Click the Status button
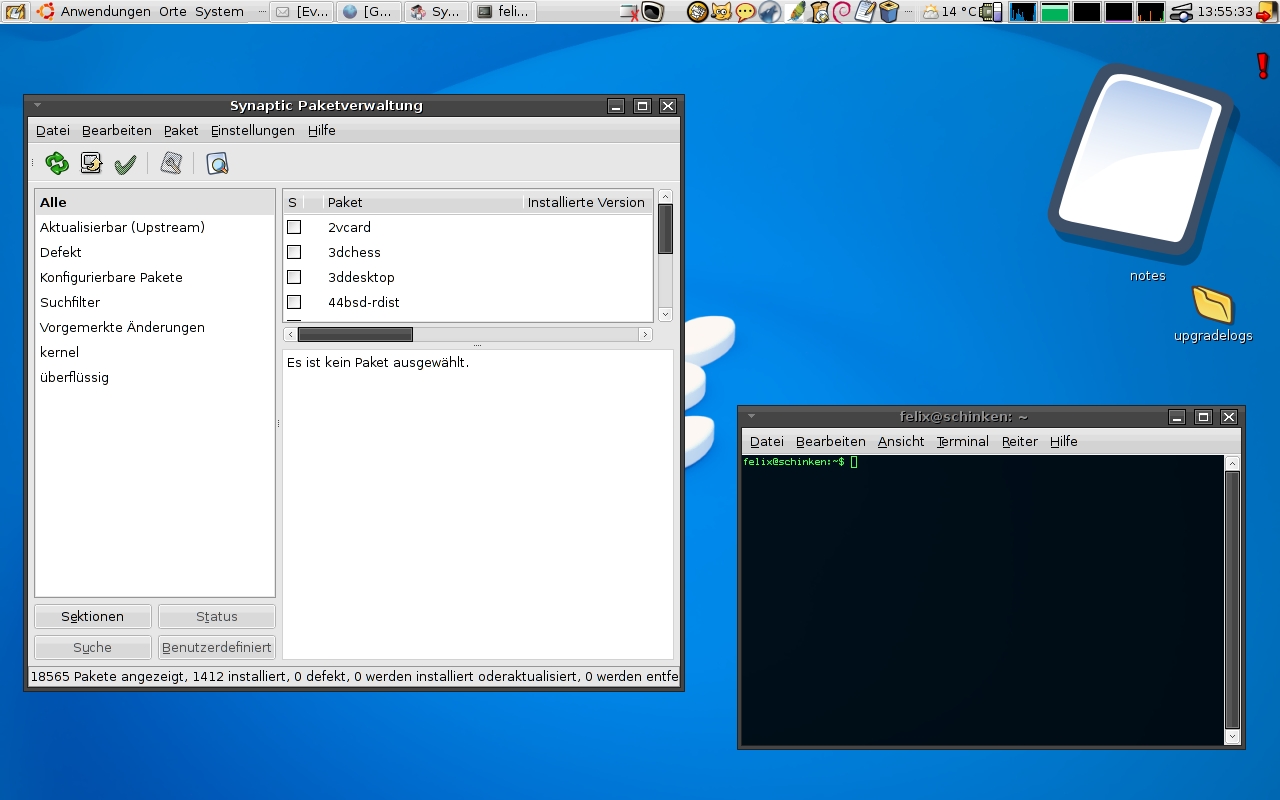1280x800 pixels. pos(217,617)
